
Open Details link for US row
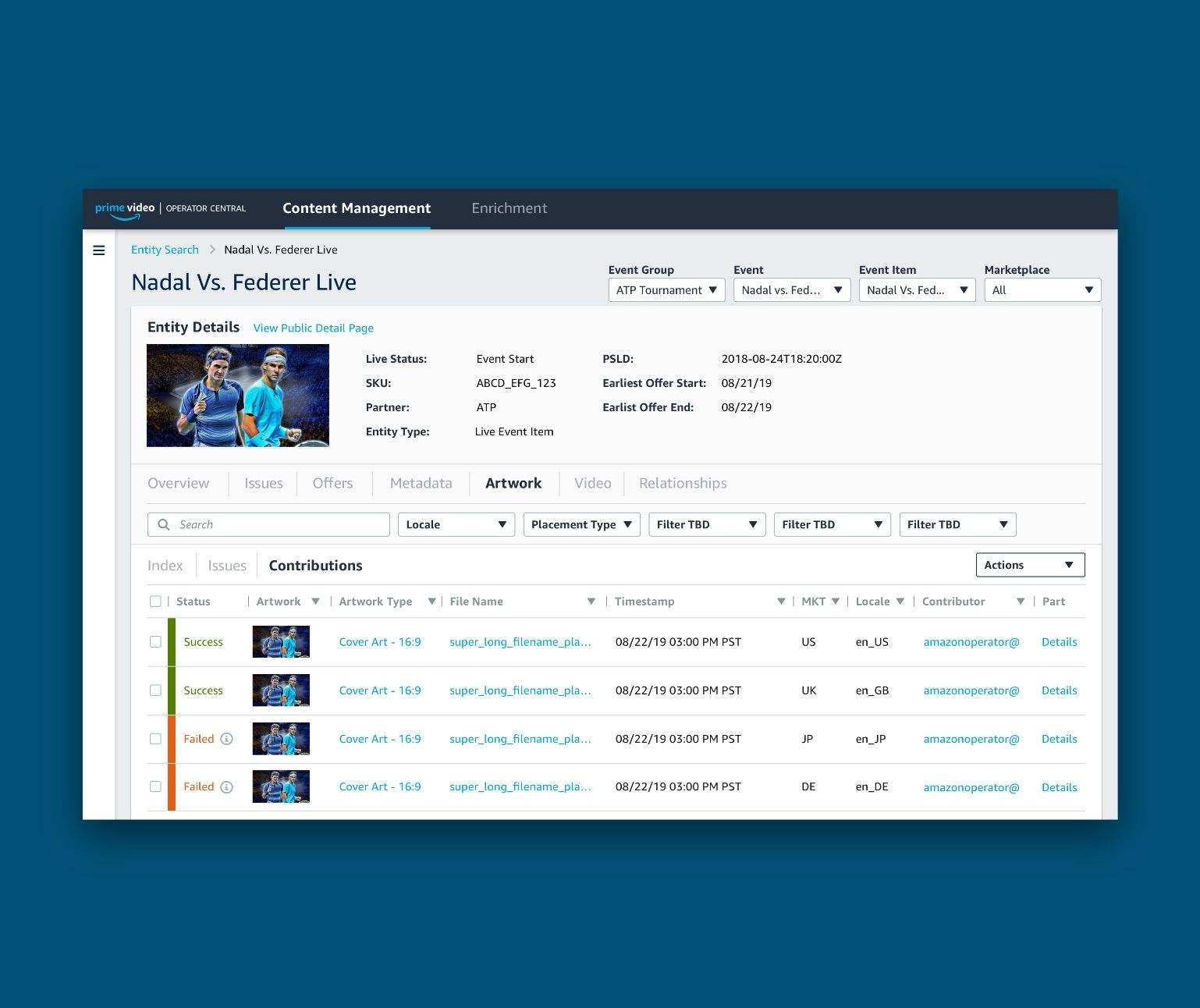tap(1060, 642)
